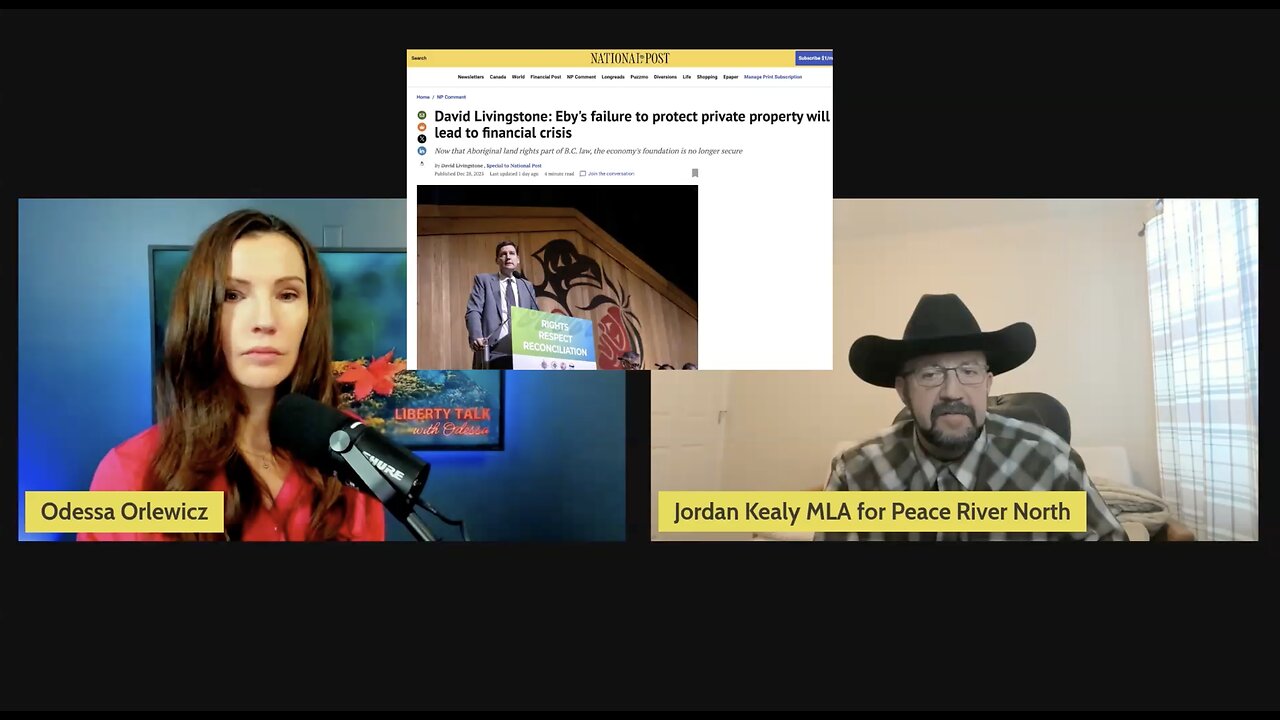Screen dimensions: 1280x720
Task: Share article via the green email icon
Action: 422,115
